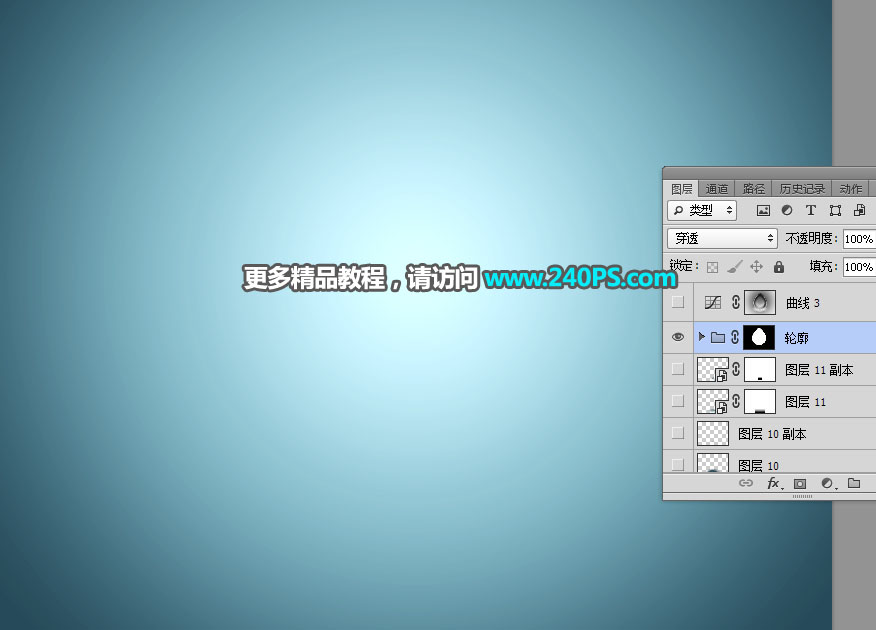Image resolution: width=876 pixels, height=630 pixels.
Task: Select the group name 轮廓
Action: pos(796,338)
